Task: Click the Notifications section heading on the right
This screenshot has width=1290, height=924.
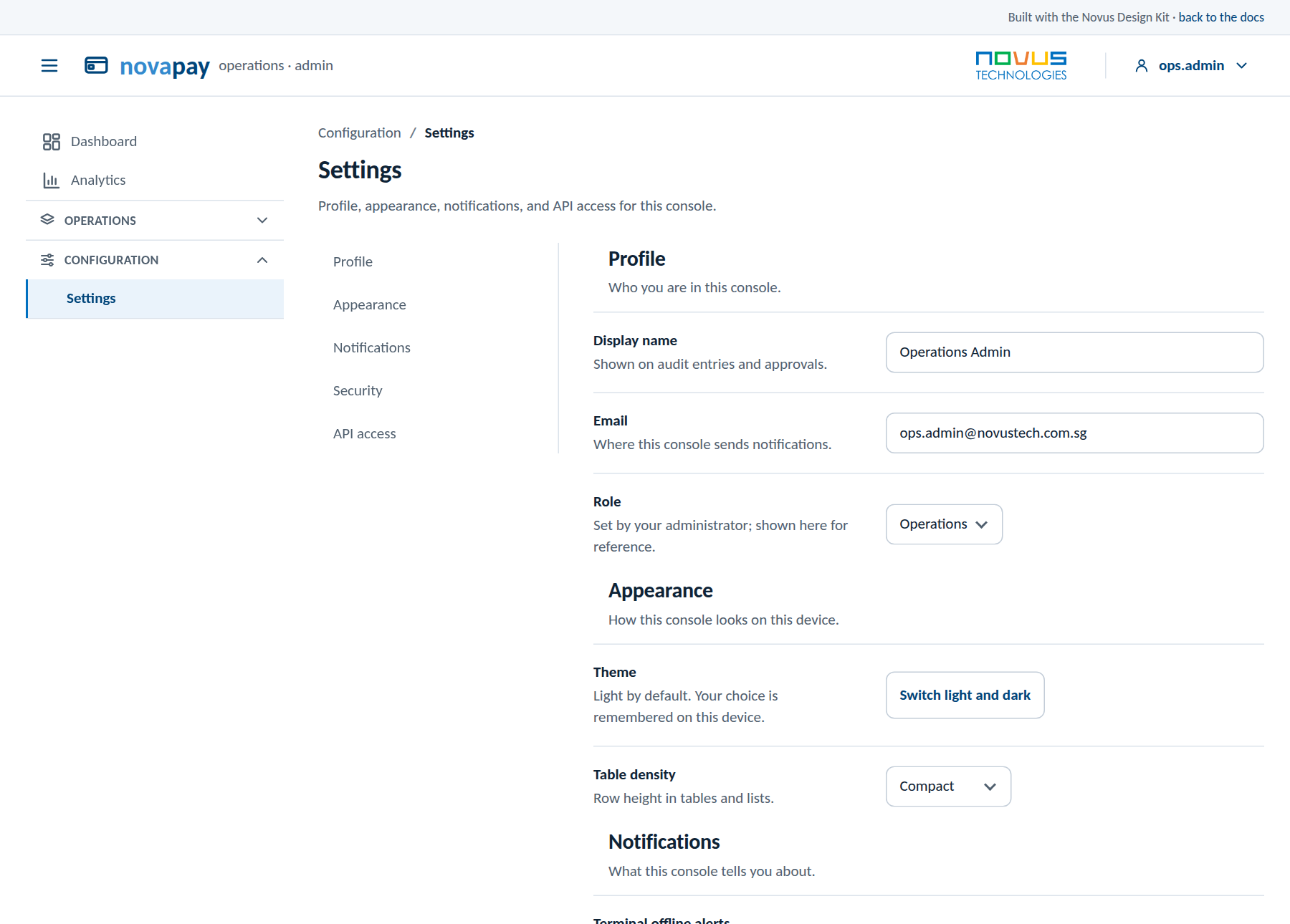Action: [664, 842]
